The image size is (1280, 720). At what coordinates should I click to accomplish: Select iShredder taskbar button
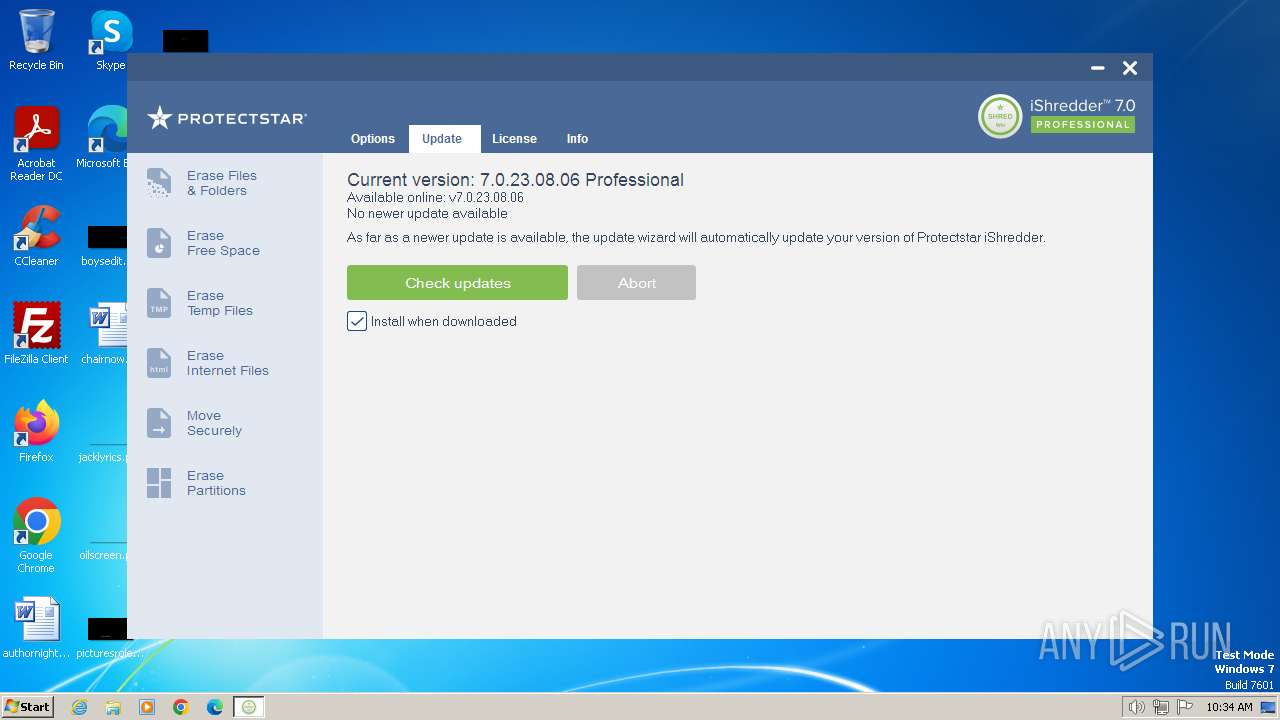click(x=249, y=707)
